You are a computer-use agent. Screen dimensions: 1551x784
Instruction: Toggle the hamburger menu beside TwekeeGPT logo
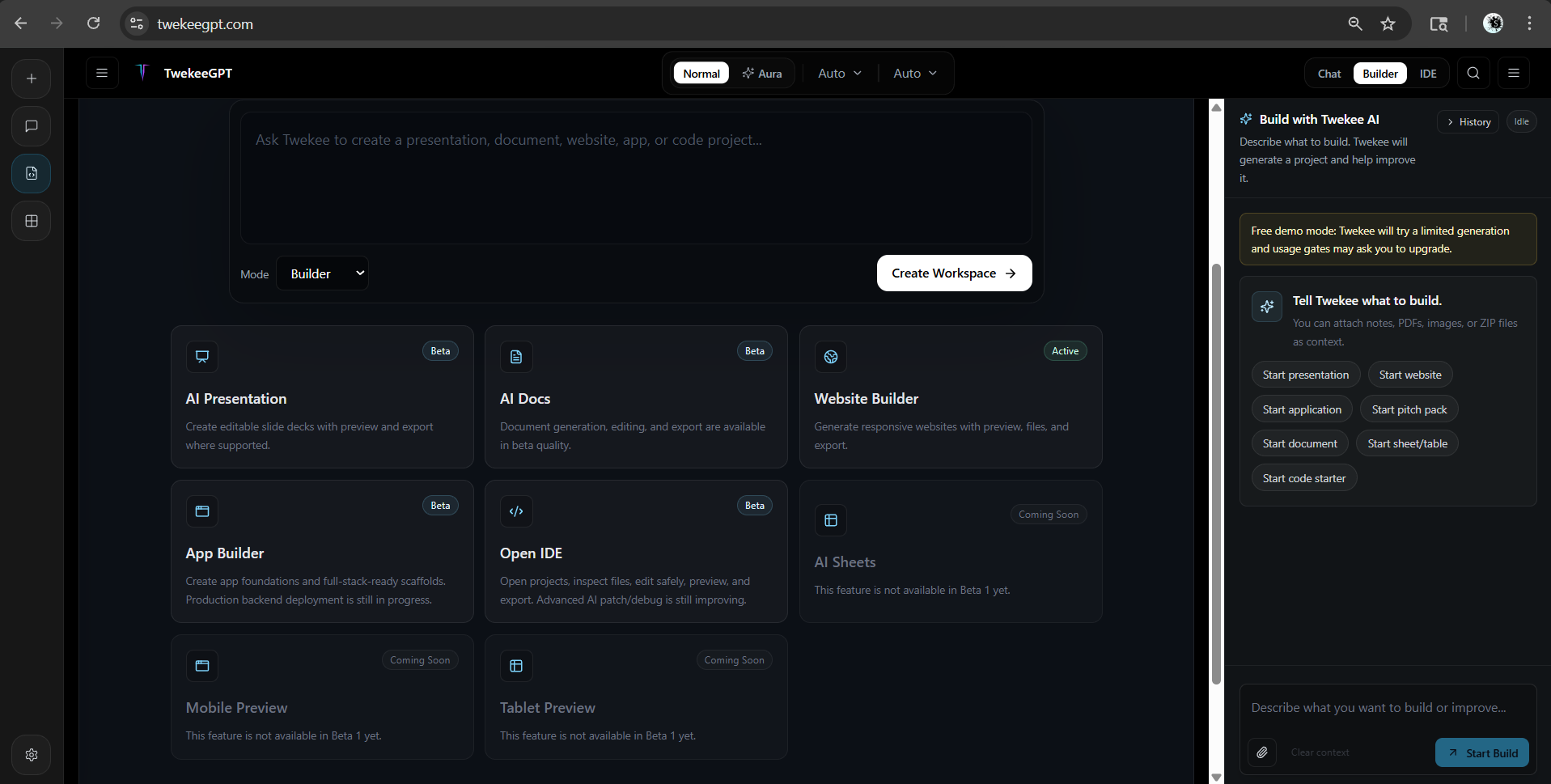click(102, 73)
